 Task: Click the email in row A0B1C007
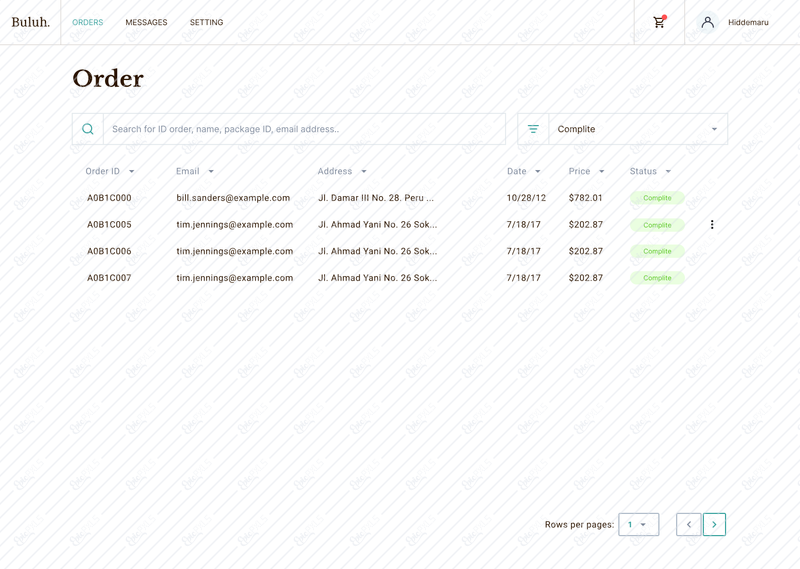pos(235,278)
